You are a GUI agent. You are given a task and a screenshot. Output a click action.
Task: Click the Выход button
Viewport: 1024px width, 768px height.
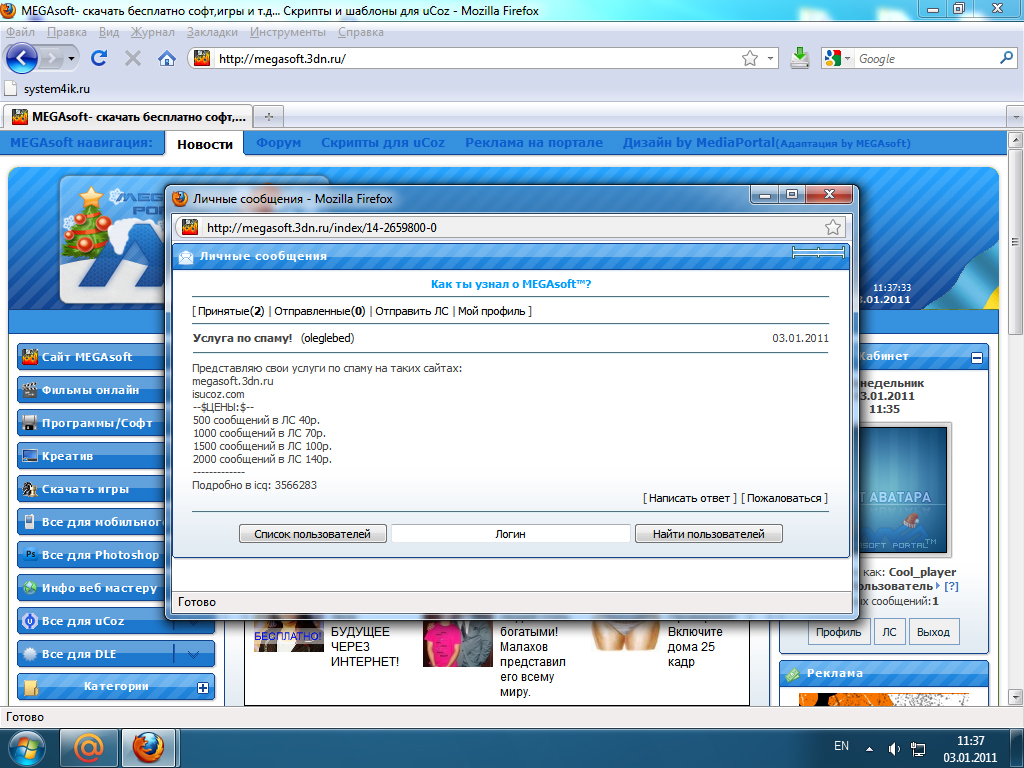pyautogui.click(x=933, y=632)
